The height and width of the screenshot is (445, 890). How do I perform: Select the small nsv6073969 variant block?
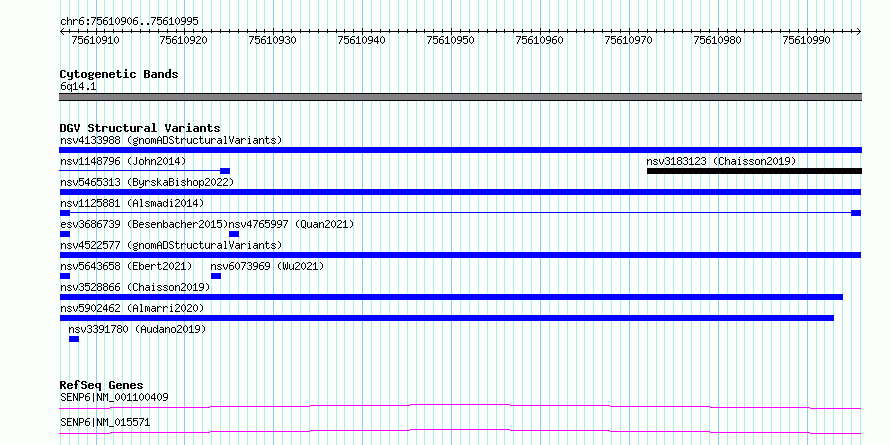[x=216, y=276]
